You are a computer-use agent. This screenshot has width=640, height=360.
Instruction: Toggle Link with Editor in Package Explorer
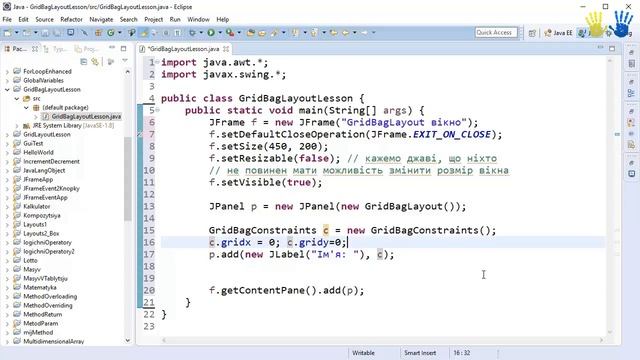pyautogui.click(x=95, y=62)
